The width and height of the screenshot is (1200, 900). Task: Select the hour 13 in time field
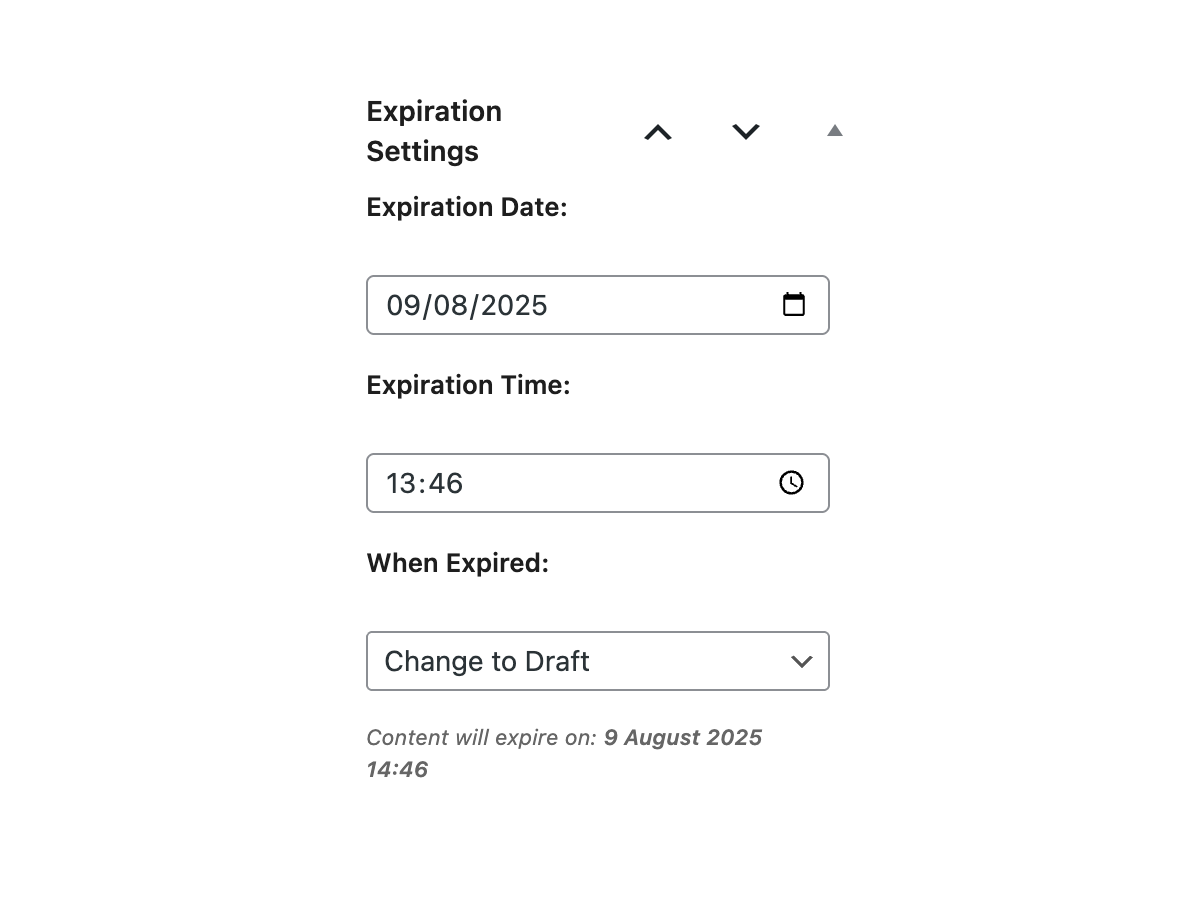tap(400, 484)
